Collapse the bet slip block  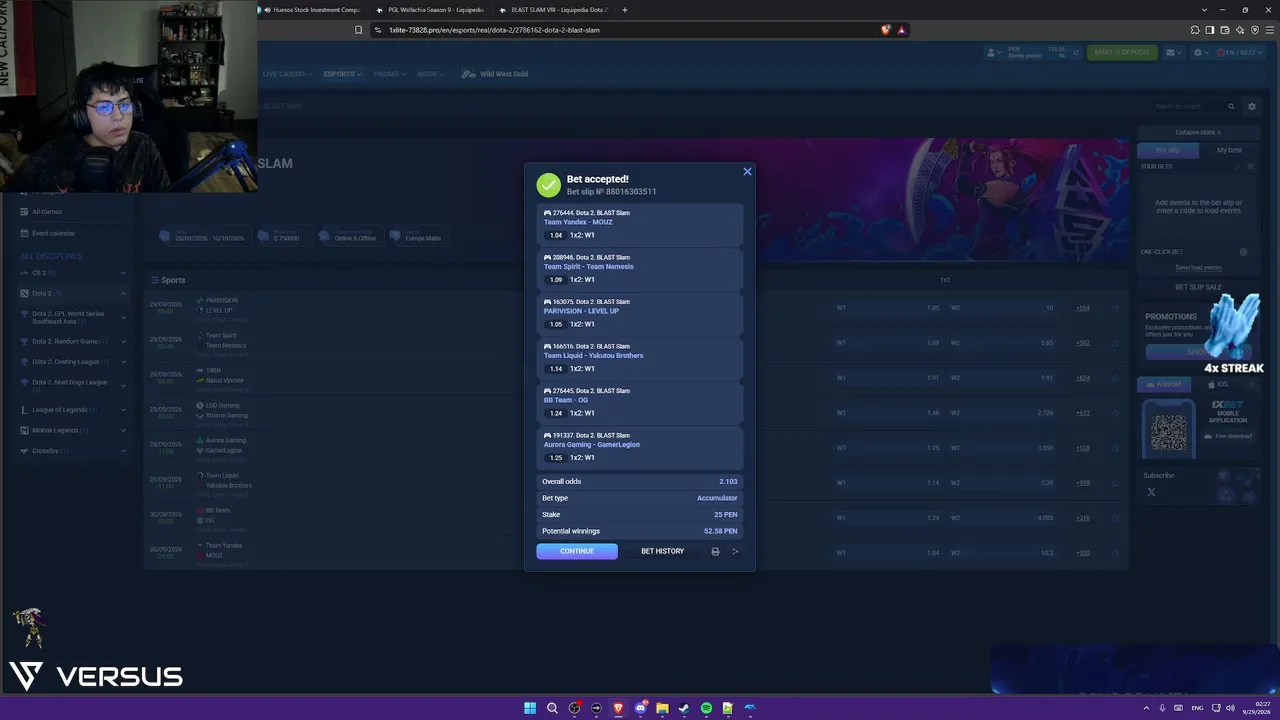coord(1198,132)
